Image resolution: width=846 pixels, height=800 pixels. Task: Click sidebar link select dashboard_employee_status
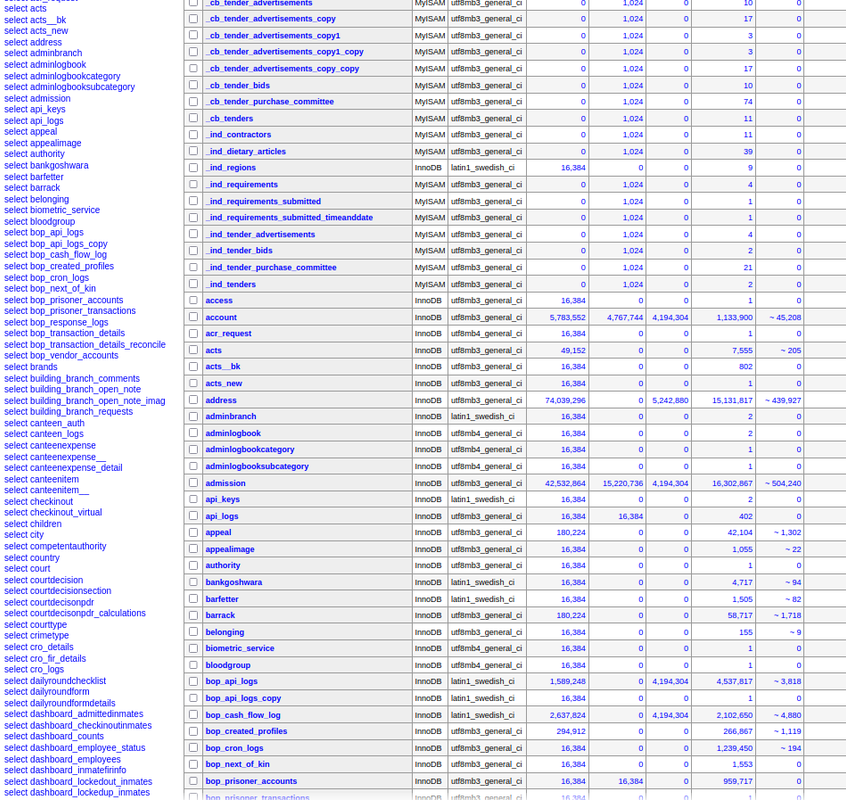75,748
